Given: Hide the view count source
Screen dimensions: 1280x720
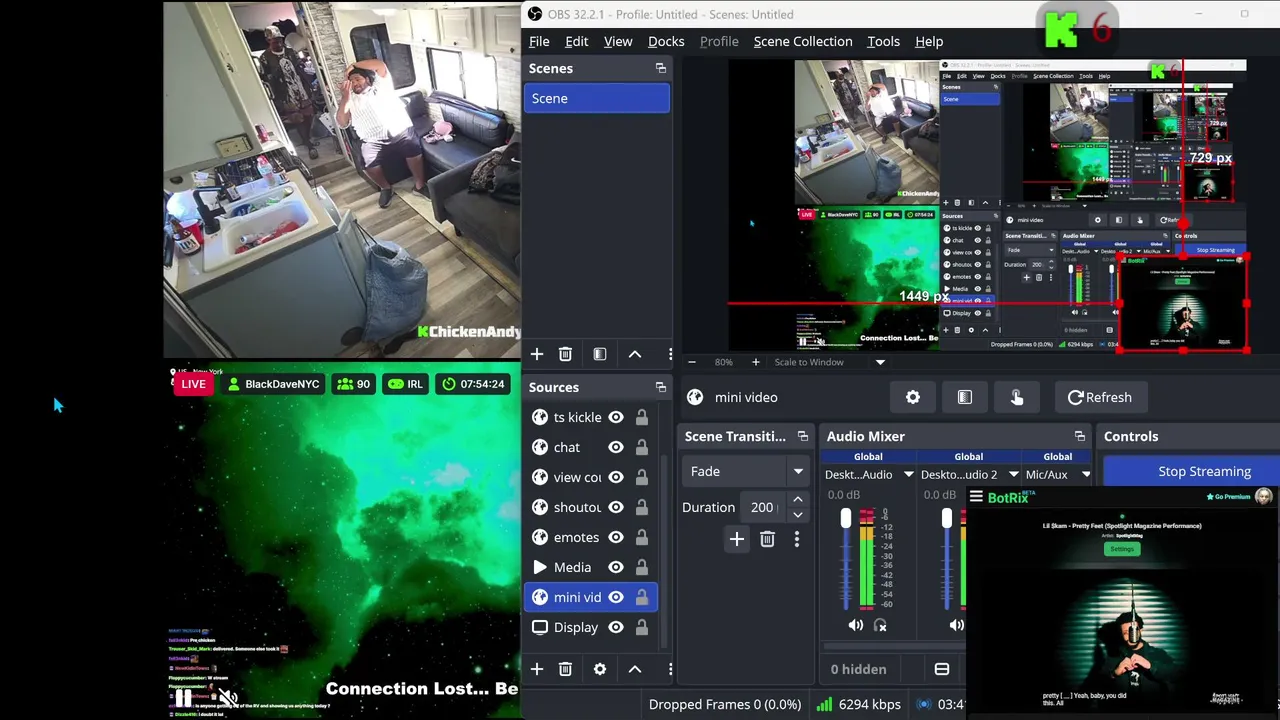Looking at the screenshot, I should (616, 477).
